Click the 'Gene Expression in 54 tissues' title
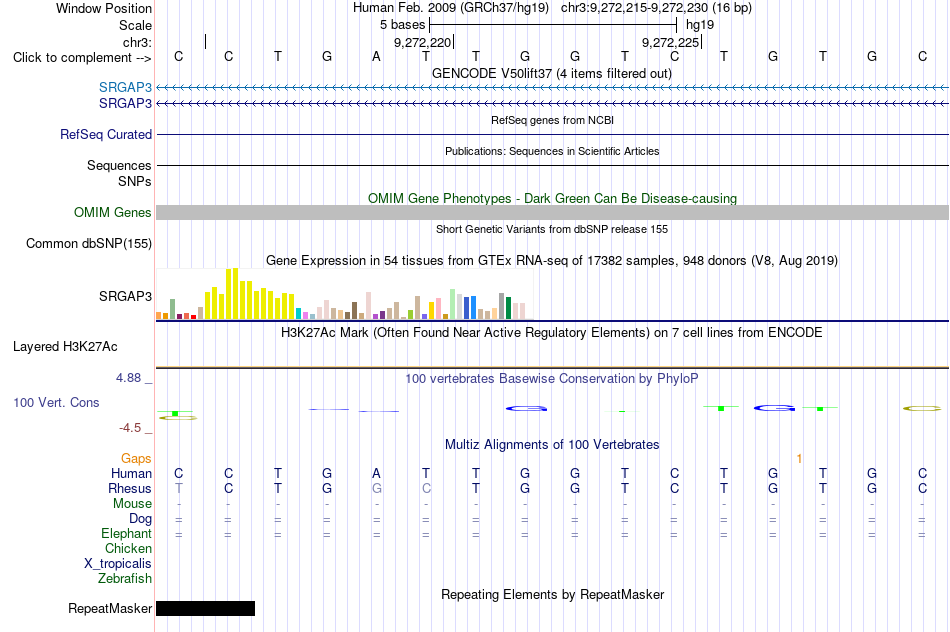The height and width of the screenshot is (632, 950). pos(552,261)
